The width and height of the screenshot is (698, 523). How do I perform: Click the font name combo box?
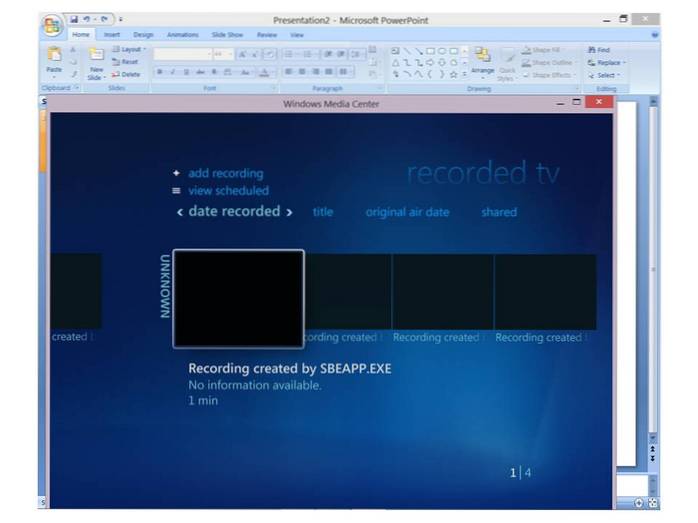(182, 54)
